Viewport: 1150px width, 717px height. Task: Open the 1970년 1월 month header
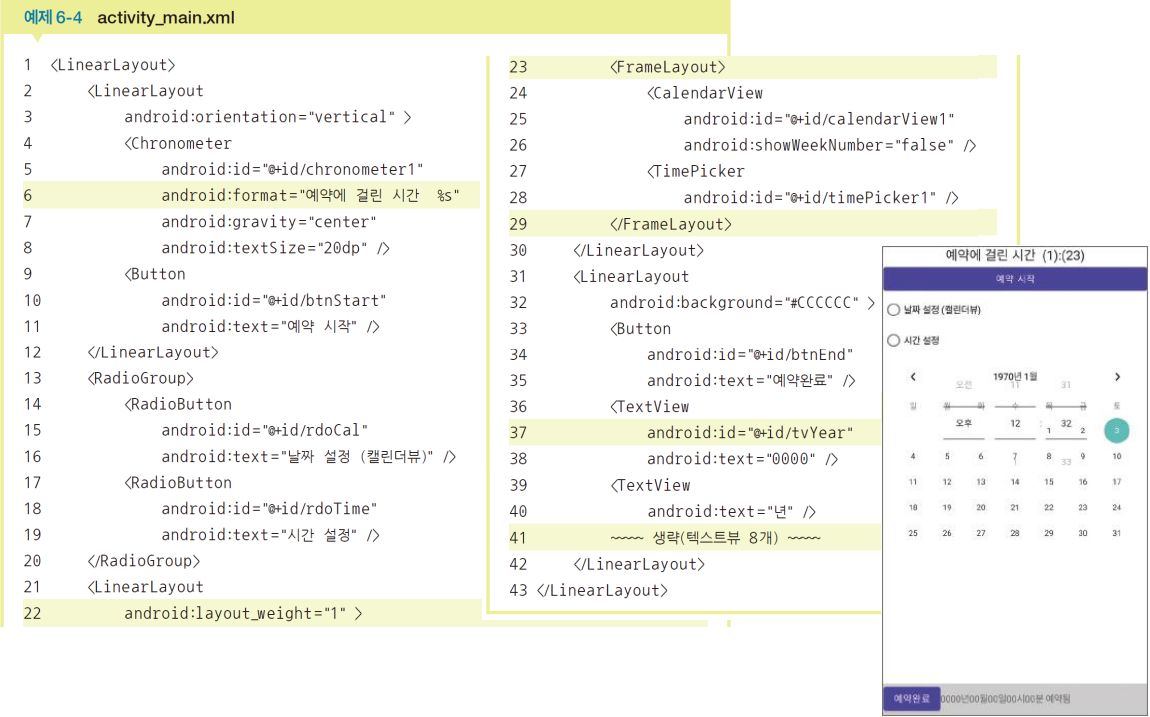click(1016, 376)
